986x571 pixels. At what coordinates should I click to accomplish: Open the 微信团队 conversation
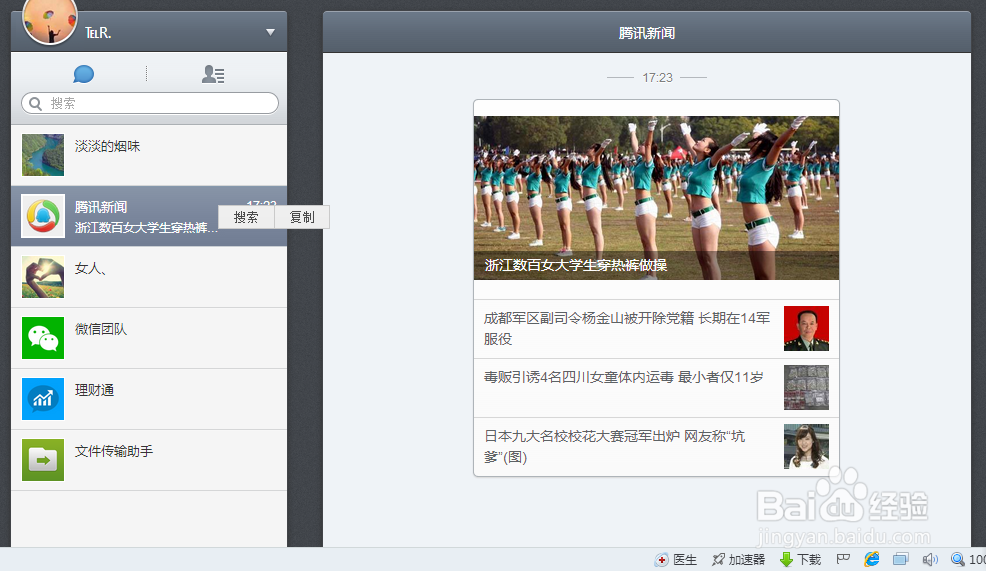[x=149, y=338]
